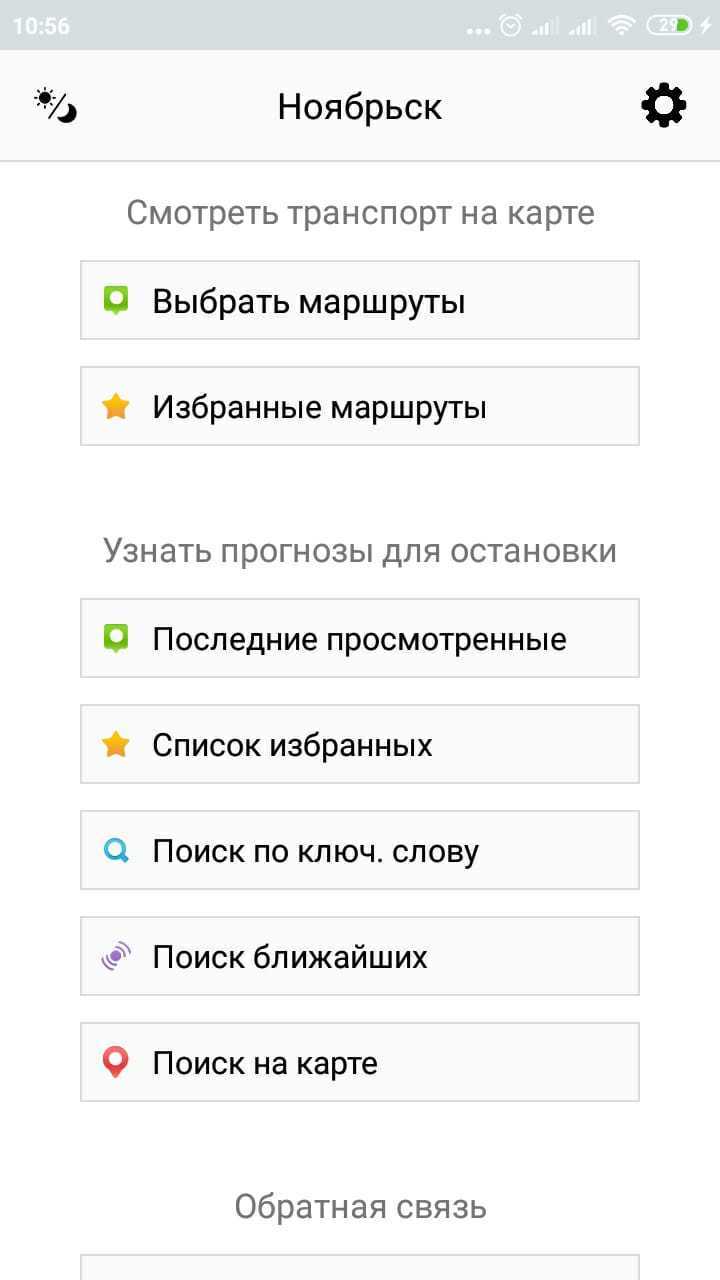Click the green marker beside Последние просмотренные

click(x=116, y=637)
